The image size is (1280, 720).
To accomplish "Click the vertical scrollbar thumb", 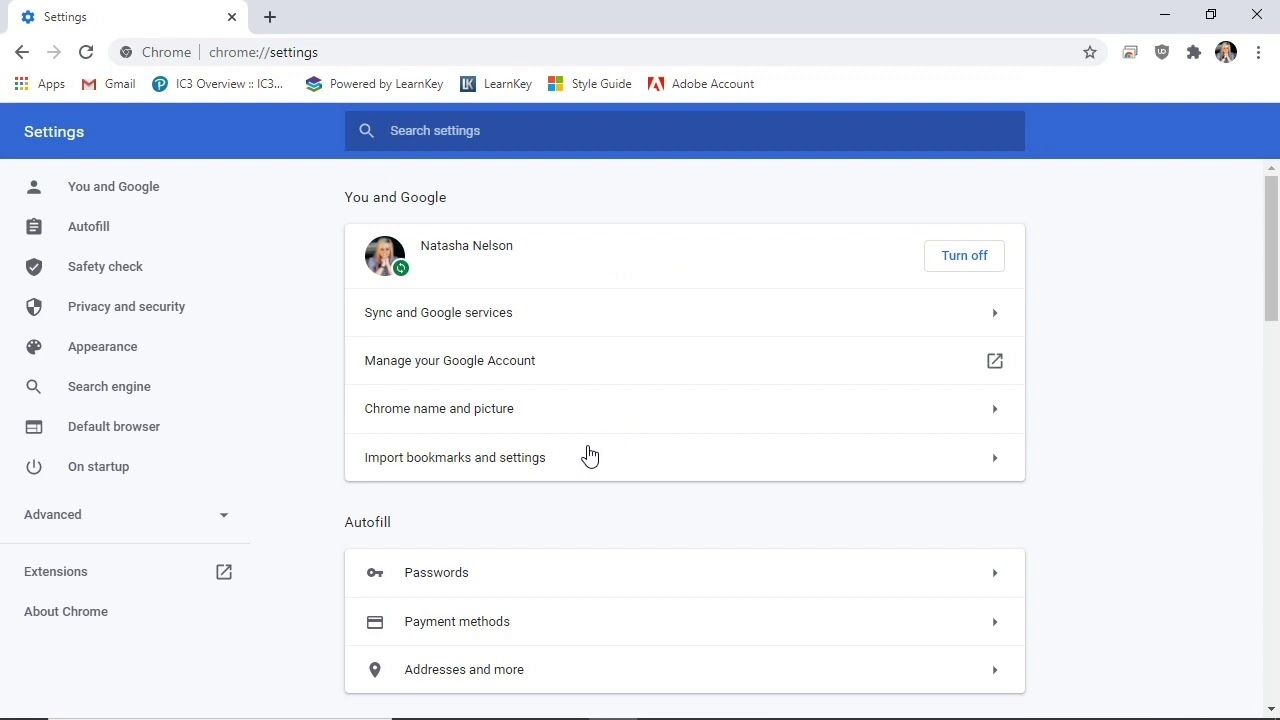I will point(1271,248).
